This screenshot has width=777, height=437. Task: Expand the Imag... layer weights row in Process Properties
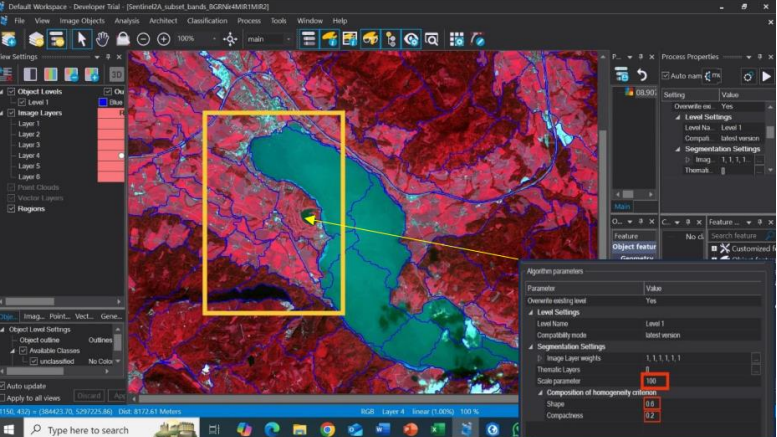point(687,160)
